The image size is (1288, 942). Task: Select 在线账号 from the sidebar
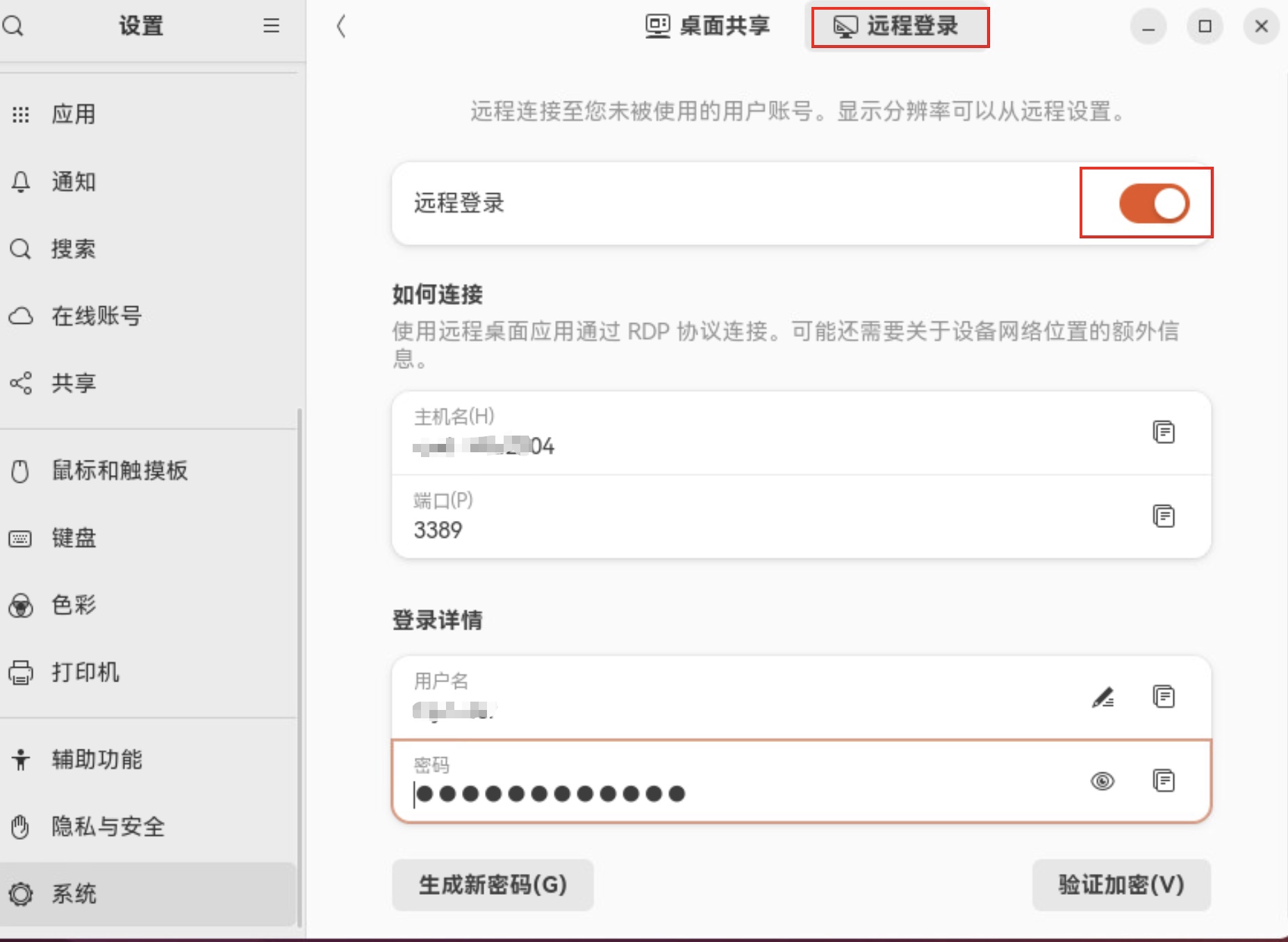[x=97, y=316]
